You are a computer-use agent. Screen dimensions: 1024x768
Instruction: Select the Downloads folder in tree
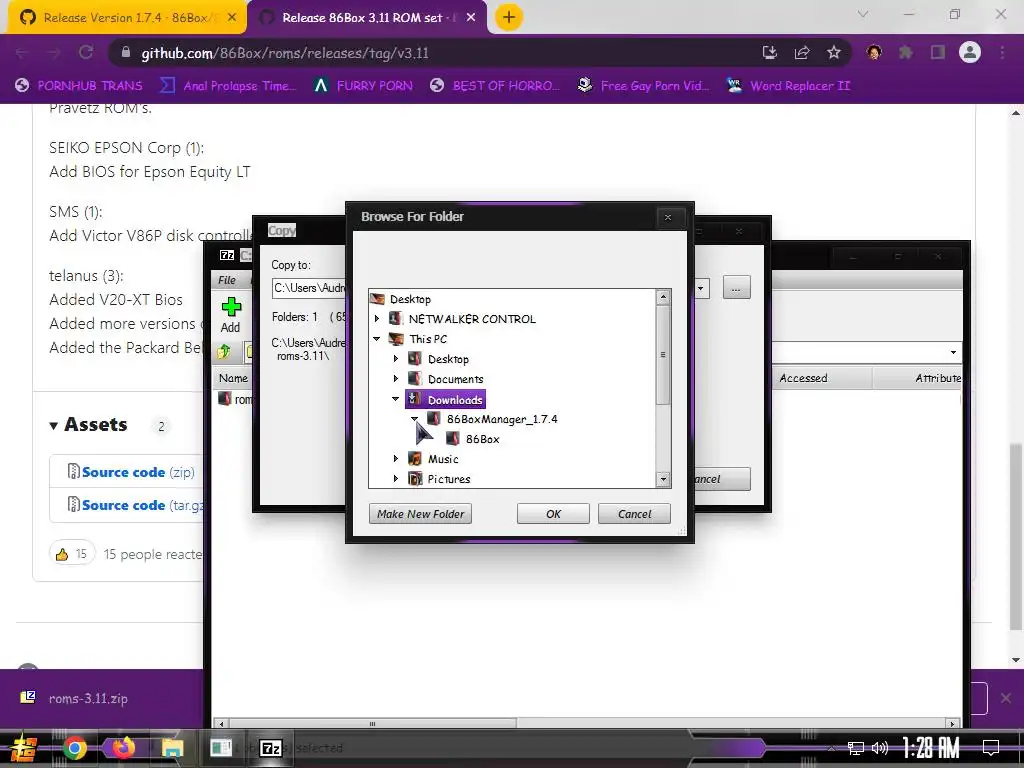point(445,399)
